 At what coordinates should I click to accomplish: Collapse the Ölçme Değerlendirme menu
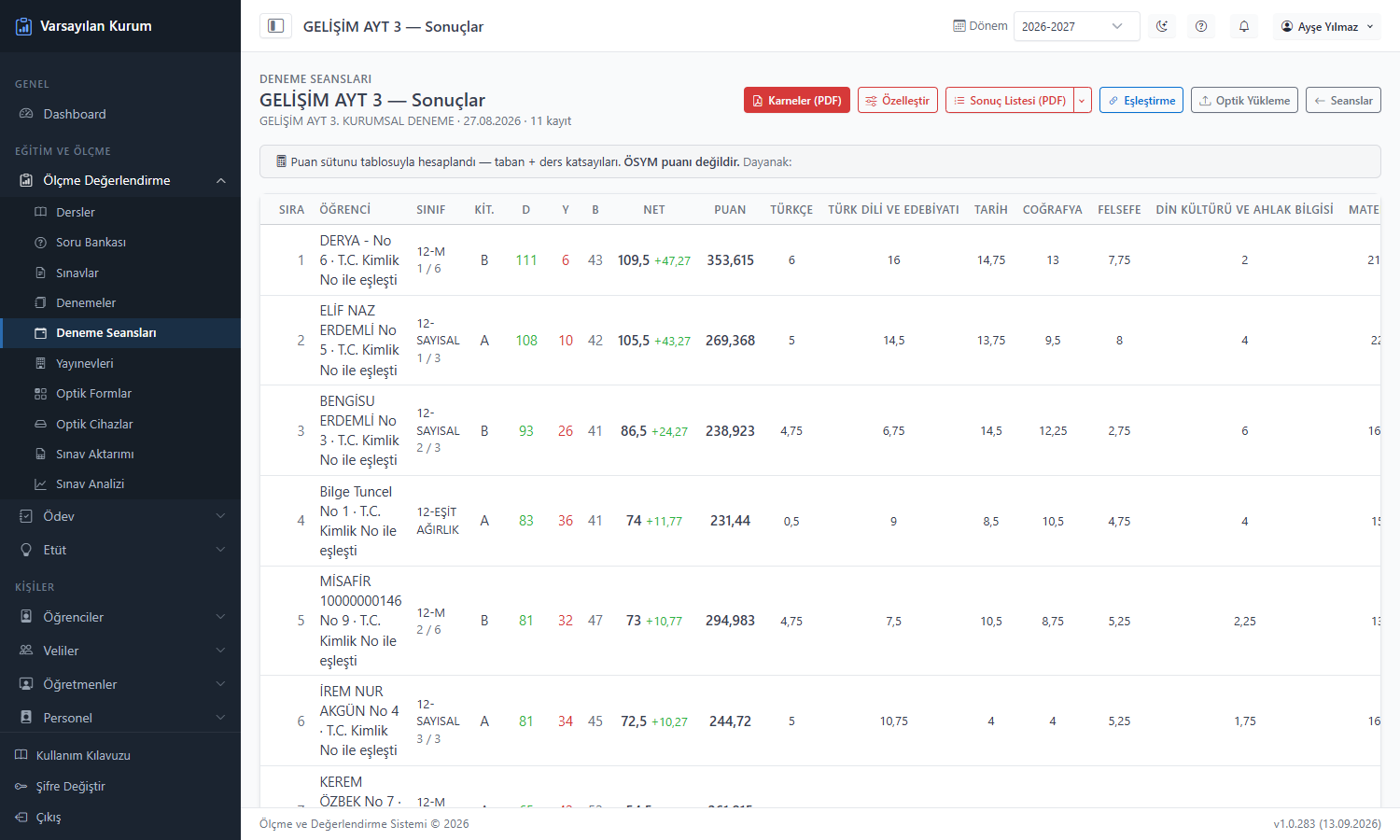click(x=120, y=180)
